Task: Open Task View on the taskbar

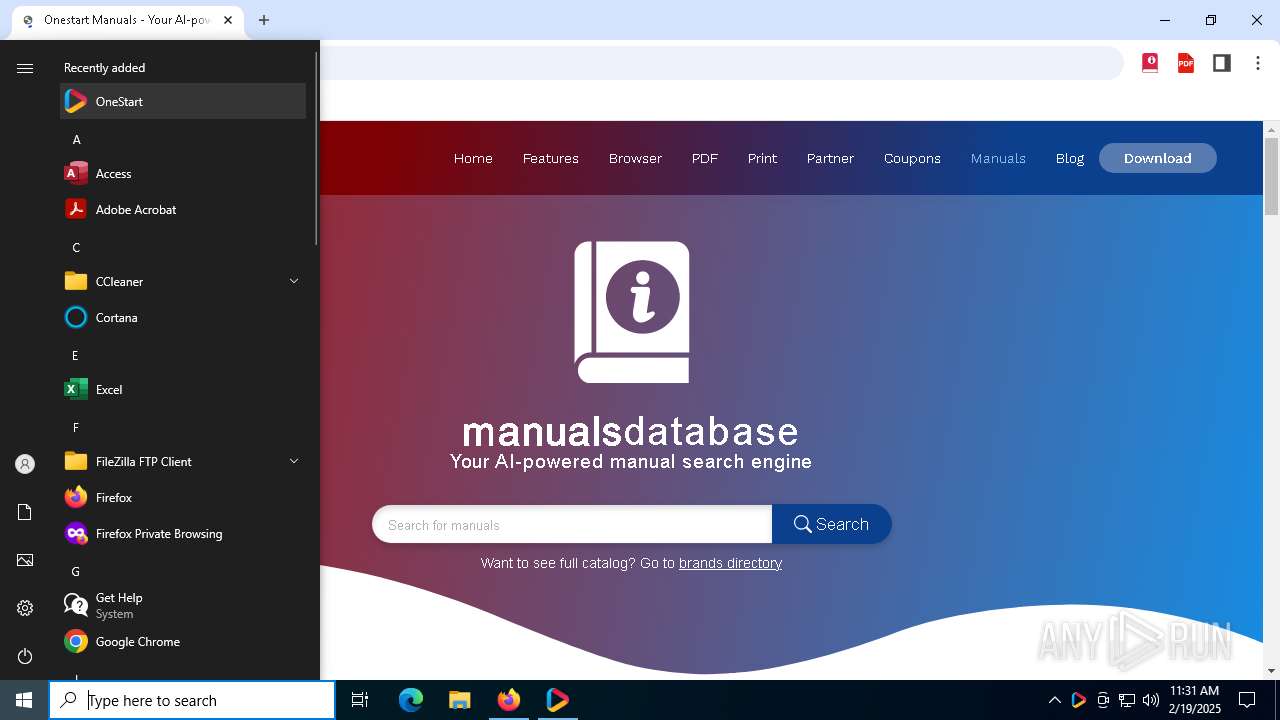Action: click(360, 700)
